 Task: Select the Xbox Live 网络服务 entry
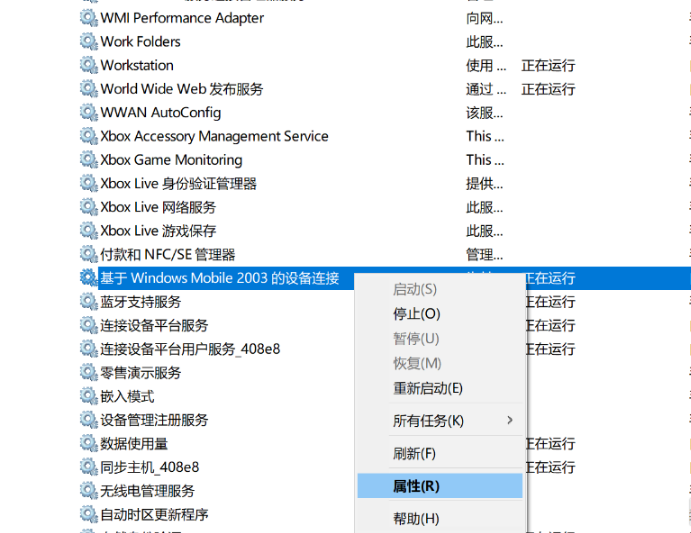point(158,207)
